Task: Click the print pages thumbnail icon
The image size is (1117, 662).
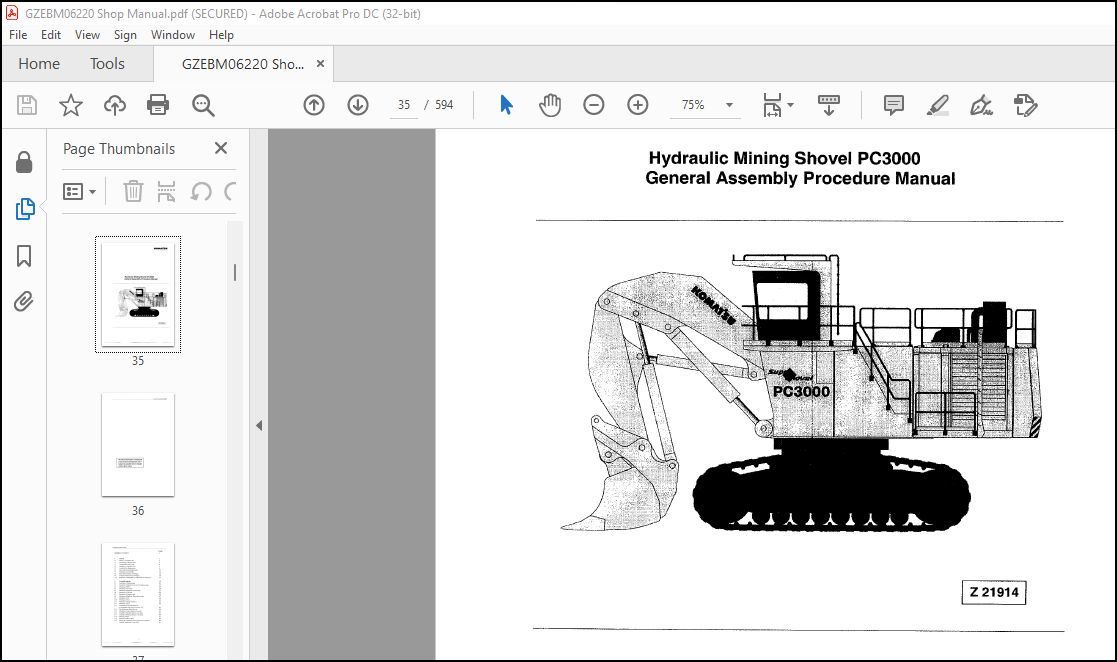Action: [x=166, y=191]
